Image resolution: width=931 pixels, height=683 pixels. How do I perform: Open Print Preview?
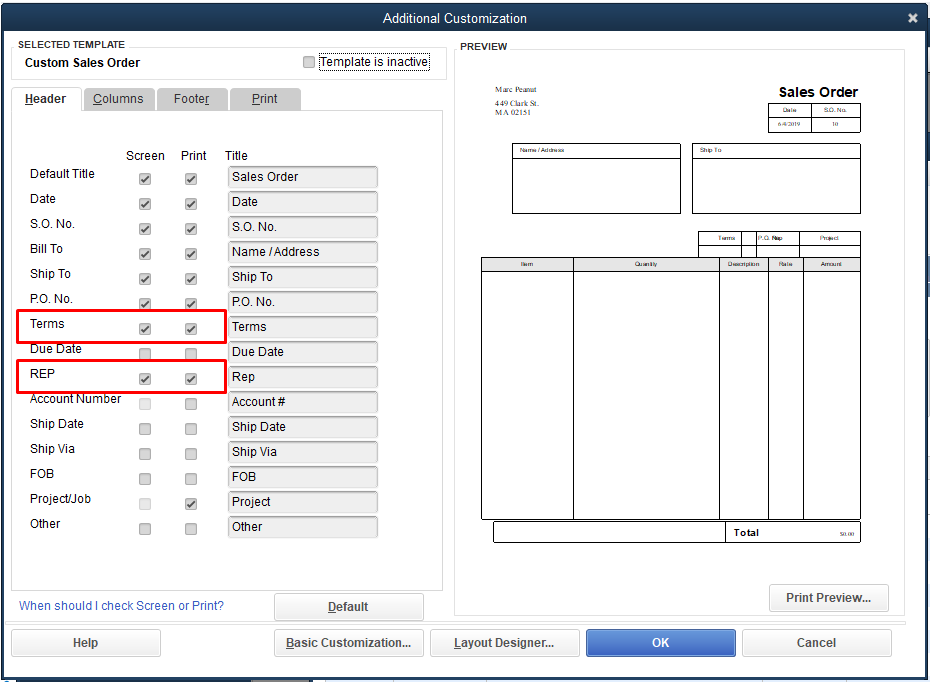pos(829,598)
